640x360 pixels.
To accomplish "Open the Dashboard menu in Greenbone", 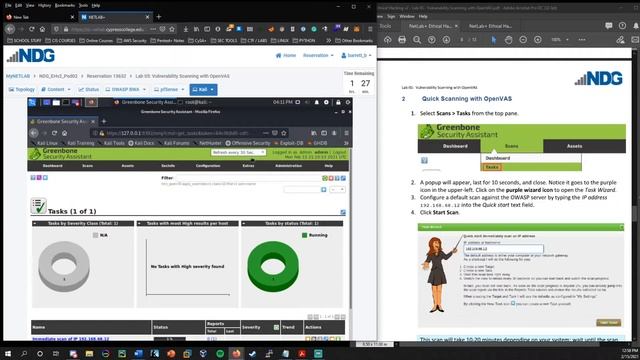I will tap(53, 166).
